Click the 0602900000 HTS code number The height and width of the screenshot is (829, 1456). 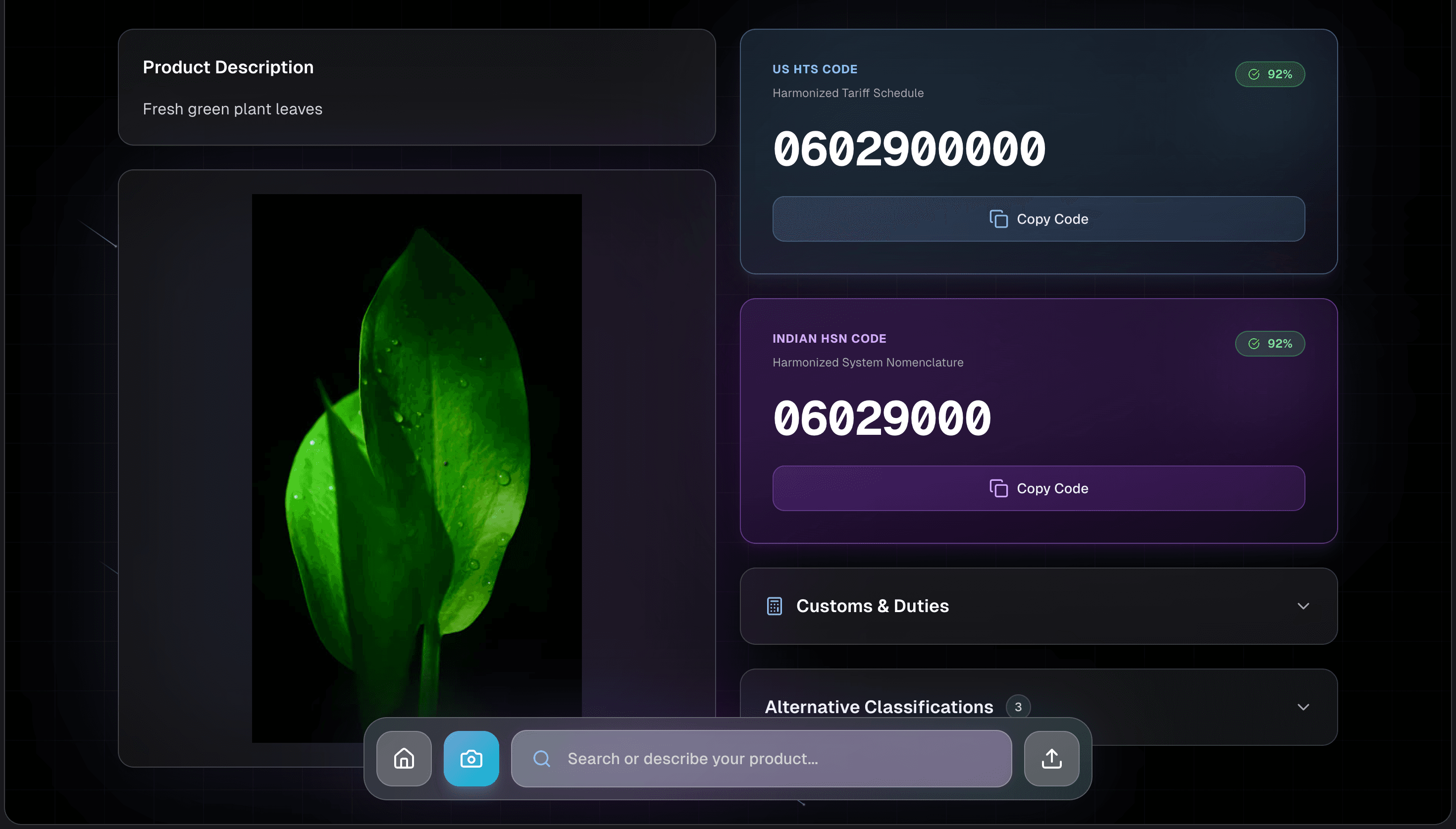908,149
